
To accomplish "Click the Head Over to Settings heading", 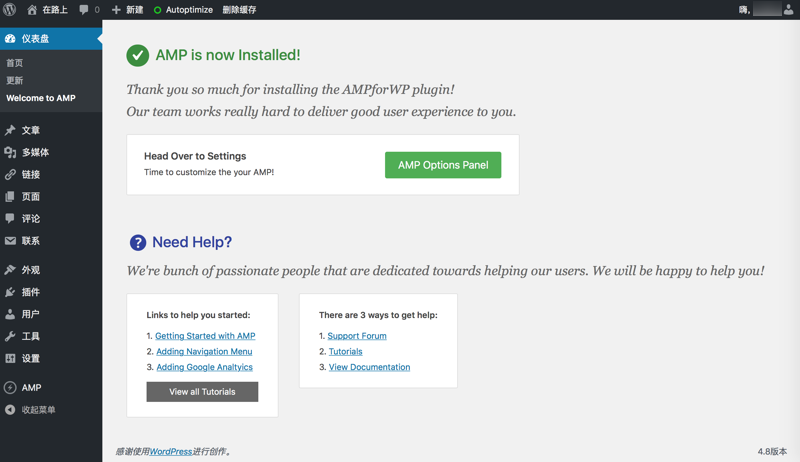I will coord(195,156).
